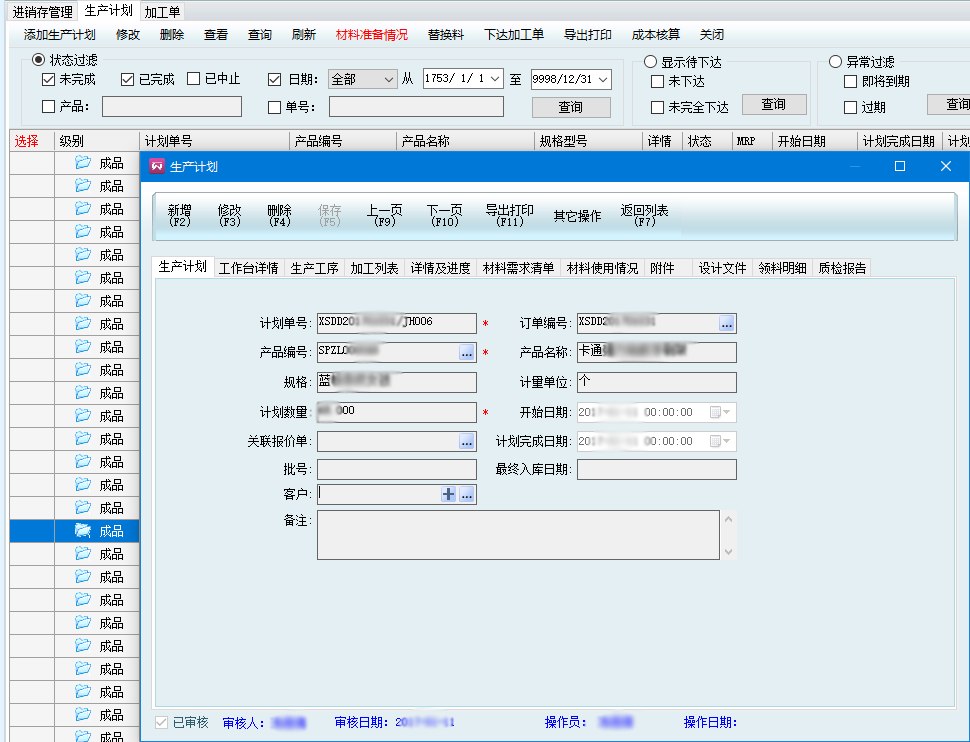Switch to 生产工序 tab
970x742 pixels.
[314, 268]
